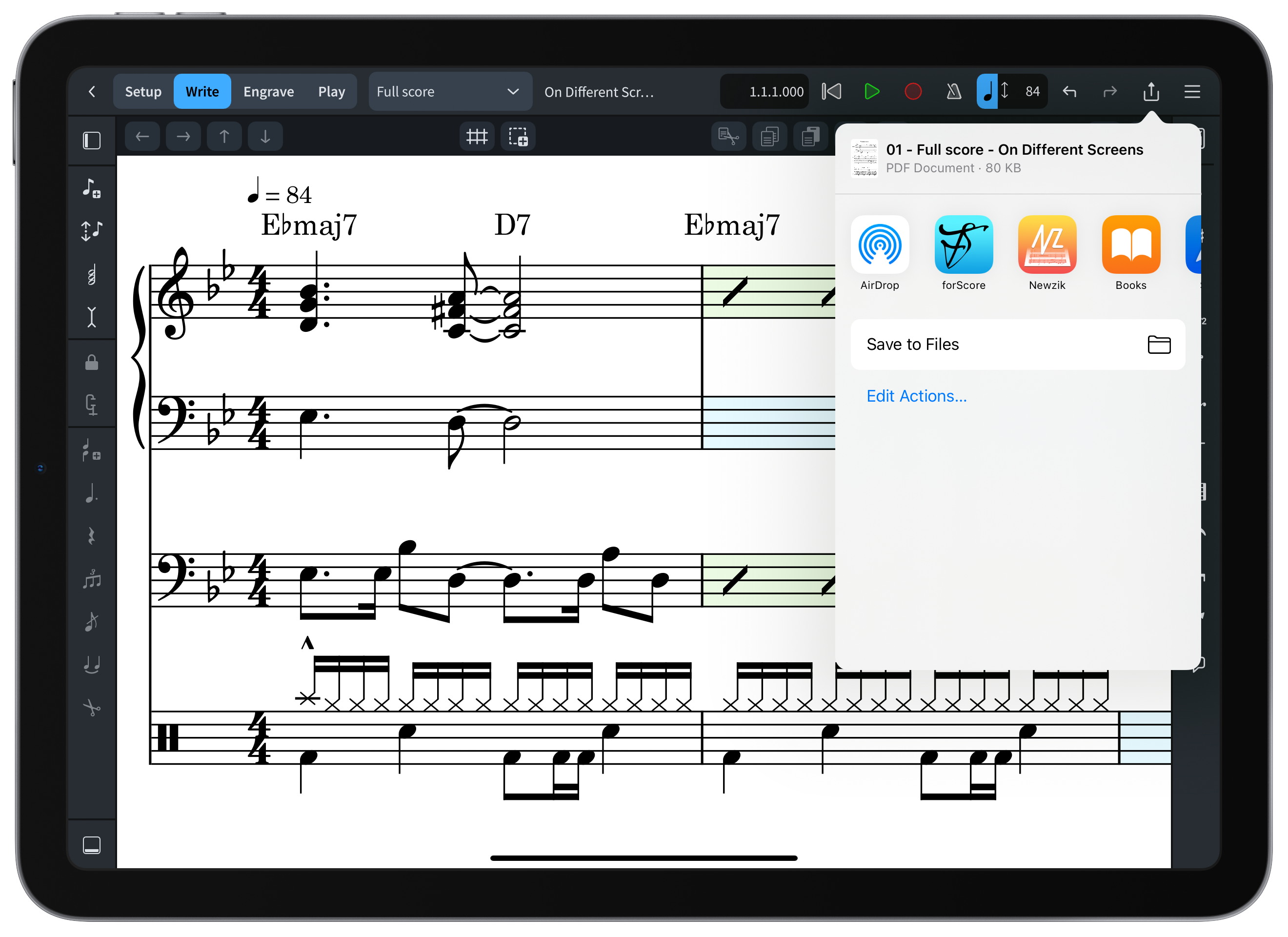
Task: Toggle the bottom panel icon
Action: (92, 845)
